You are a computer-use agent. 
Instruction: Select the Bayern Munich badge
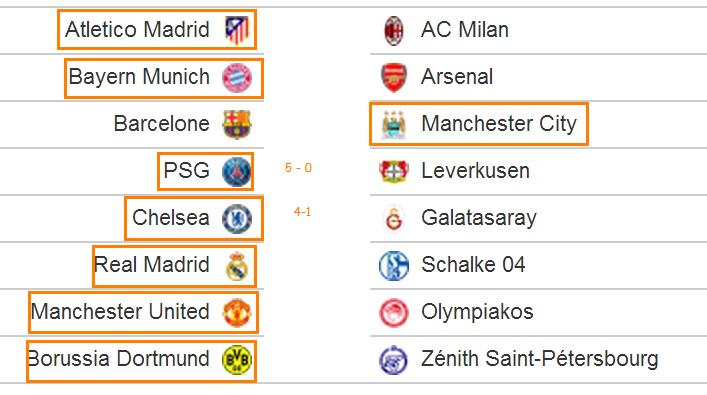point(237,78)
